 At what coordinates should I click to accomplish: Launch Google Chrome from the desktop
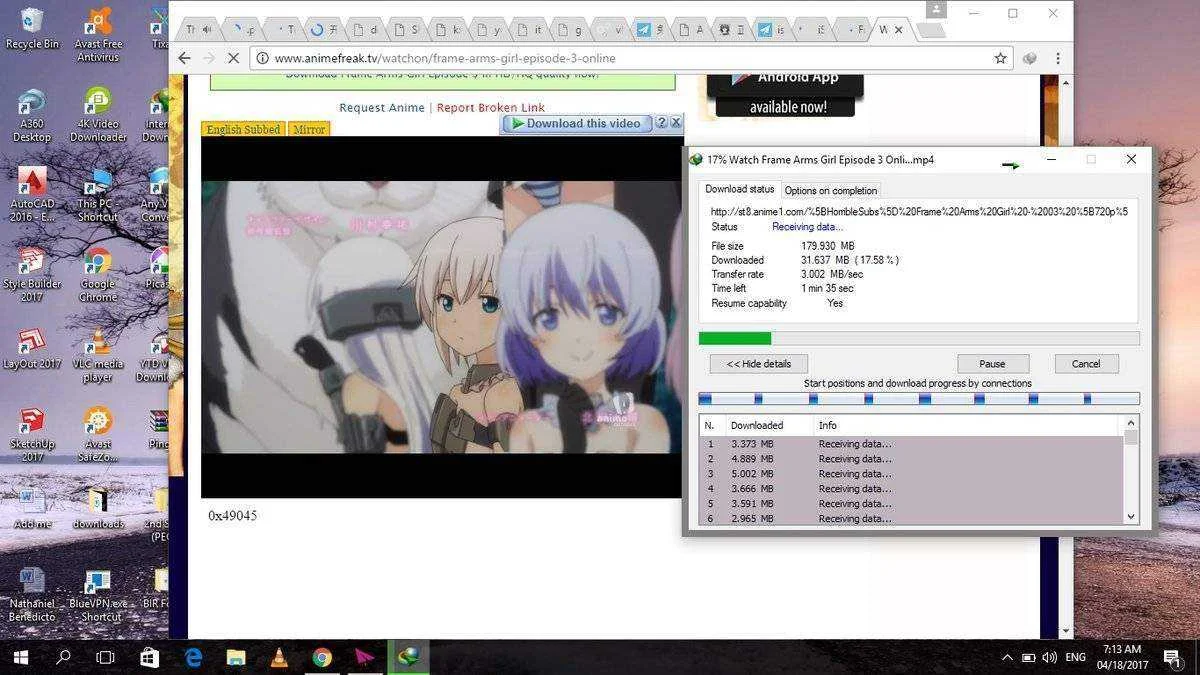(97, 275)
